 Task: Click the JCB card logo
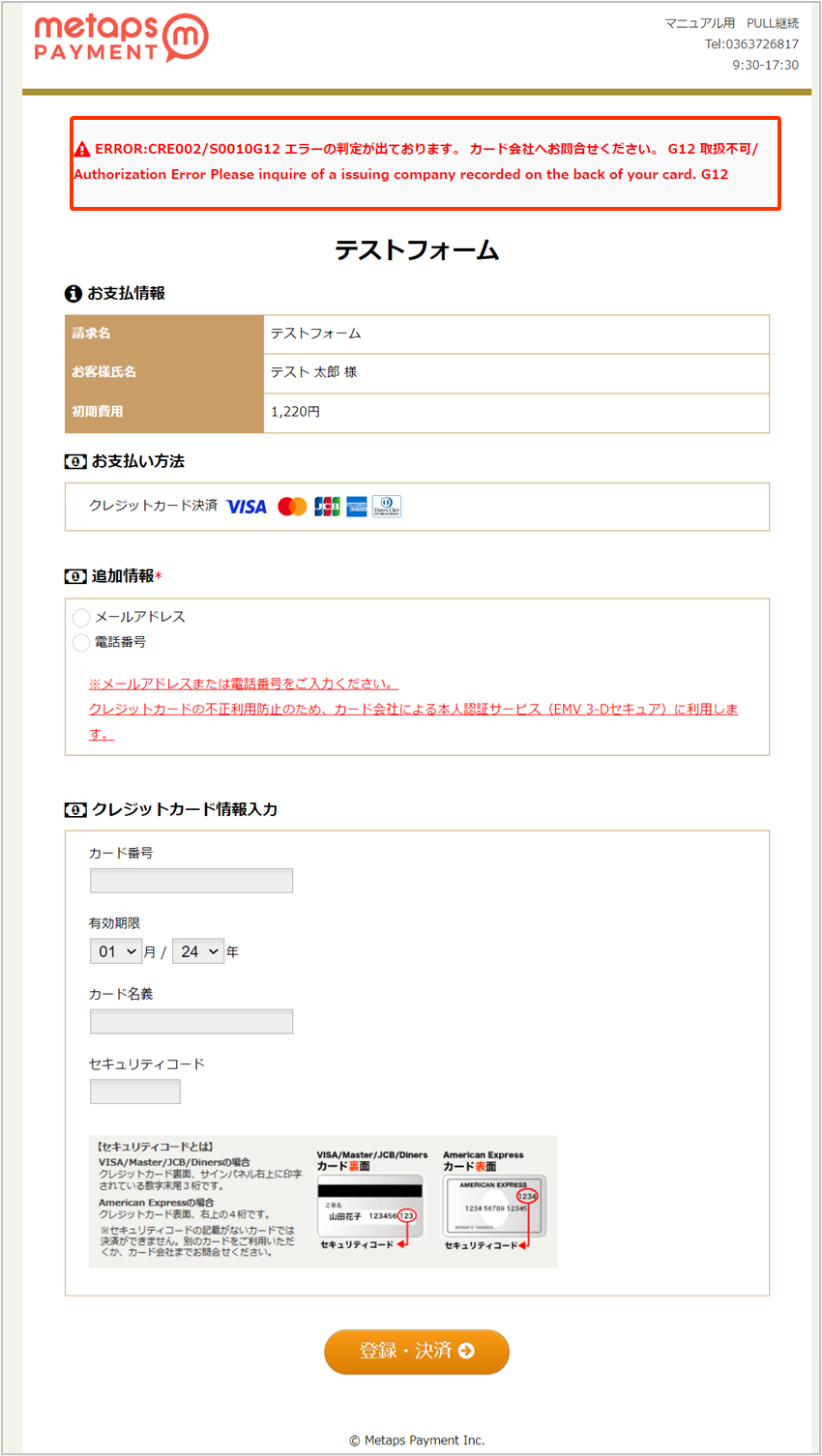click(327, 507)
